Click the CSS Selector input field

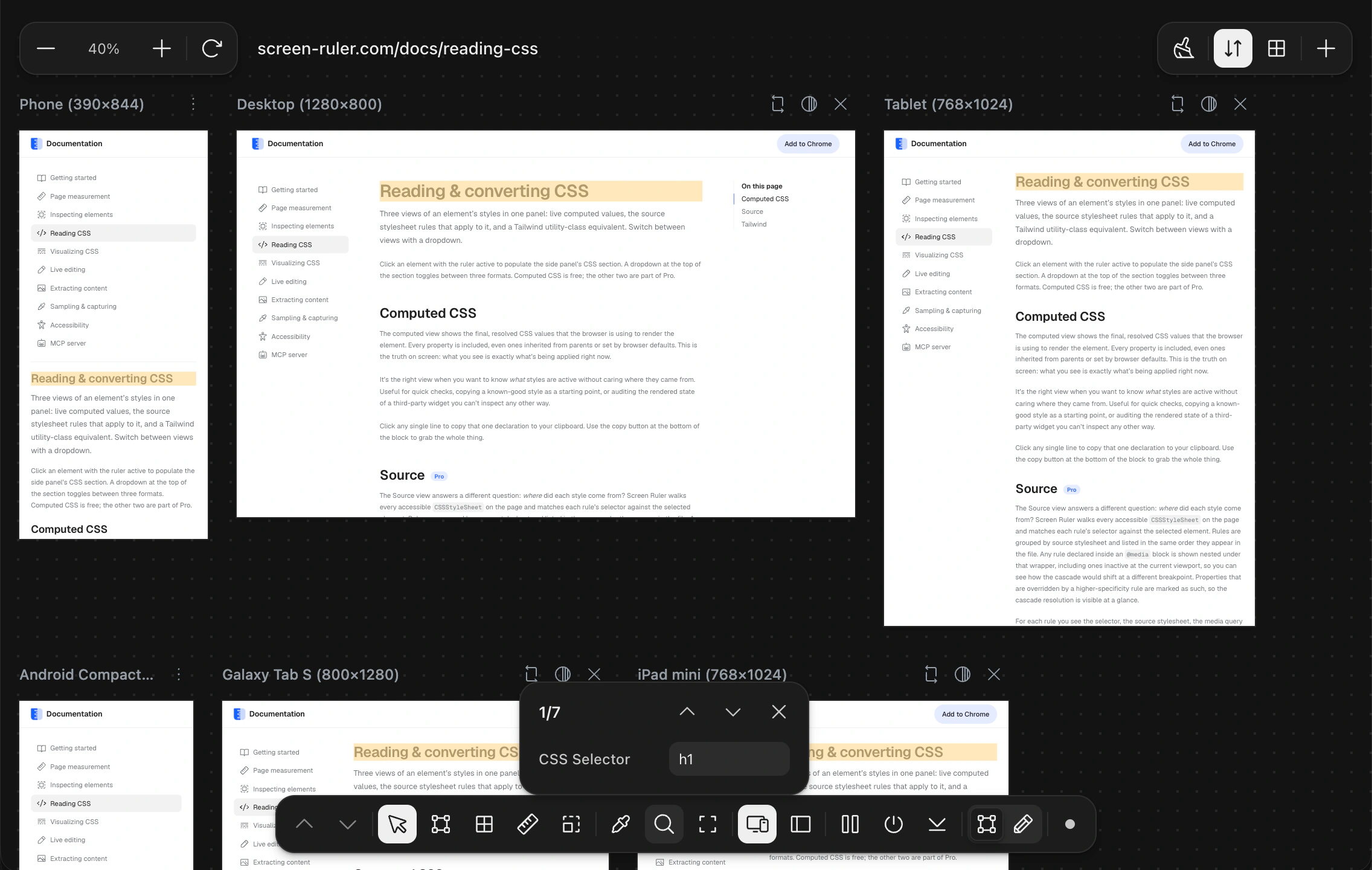[729, 759]
